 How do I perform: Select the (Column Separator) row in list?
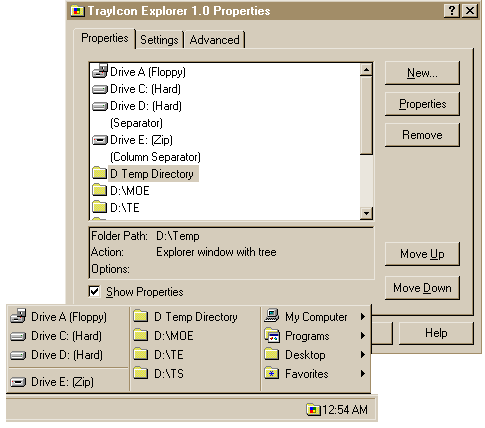155,157
